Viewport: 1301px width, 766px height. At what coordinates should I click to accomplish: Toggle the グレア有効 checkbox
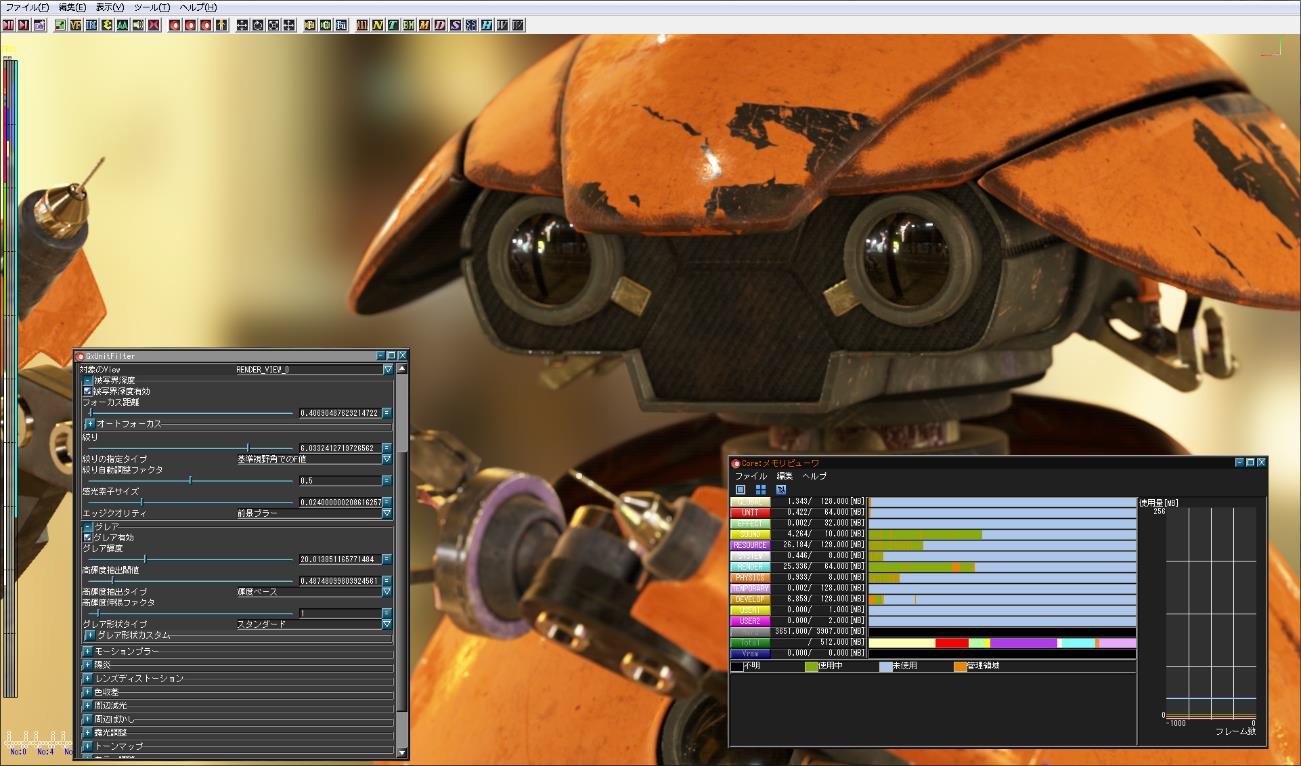(x=87, y=537)
